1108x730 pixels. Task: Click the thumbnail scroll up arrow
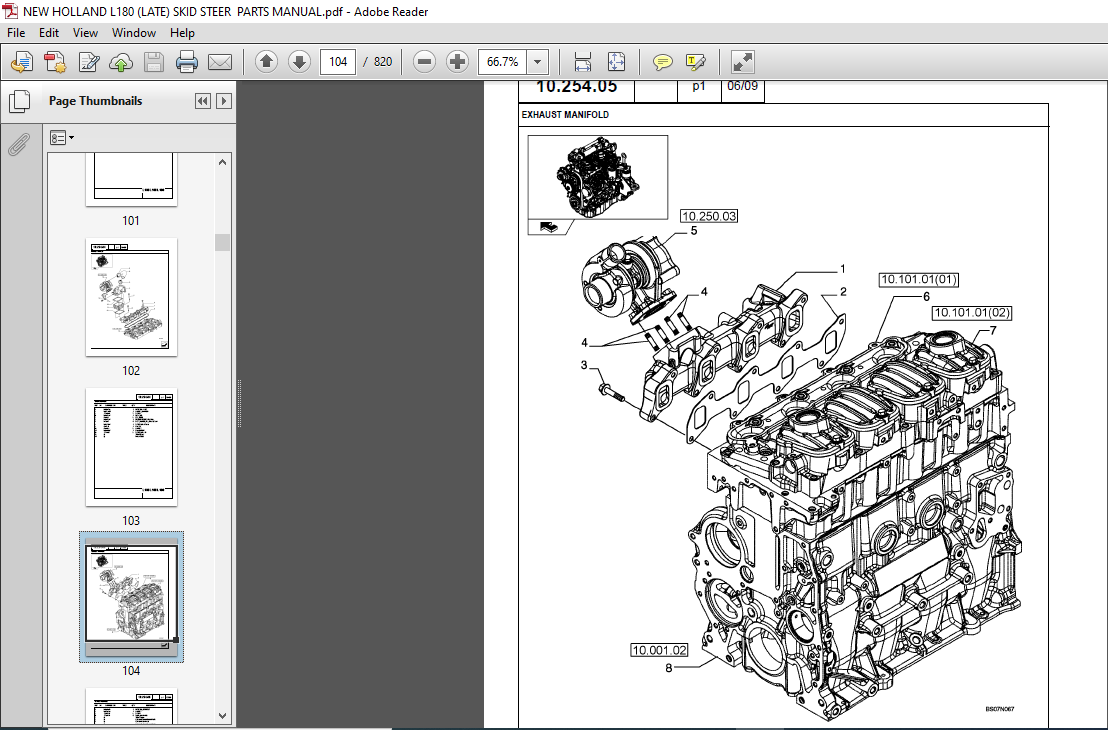click(223, 162)
